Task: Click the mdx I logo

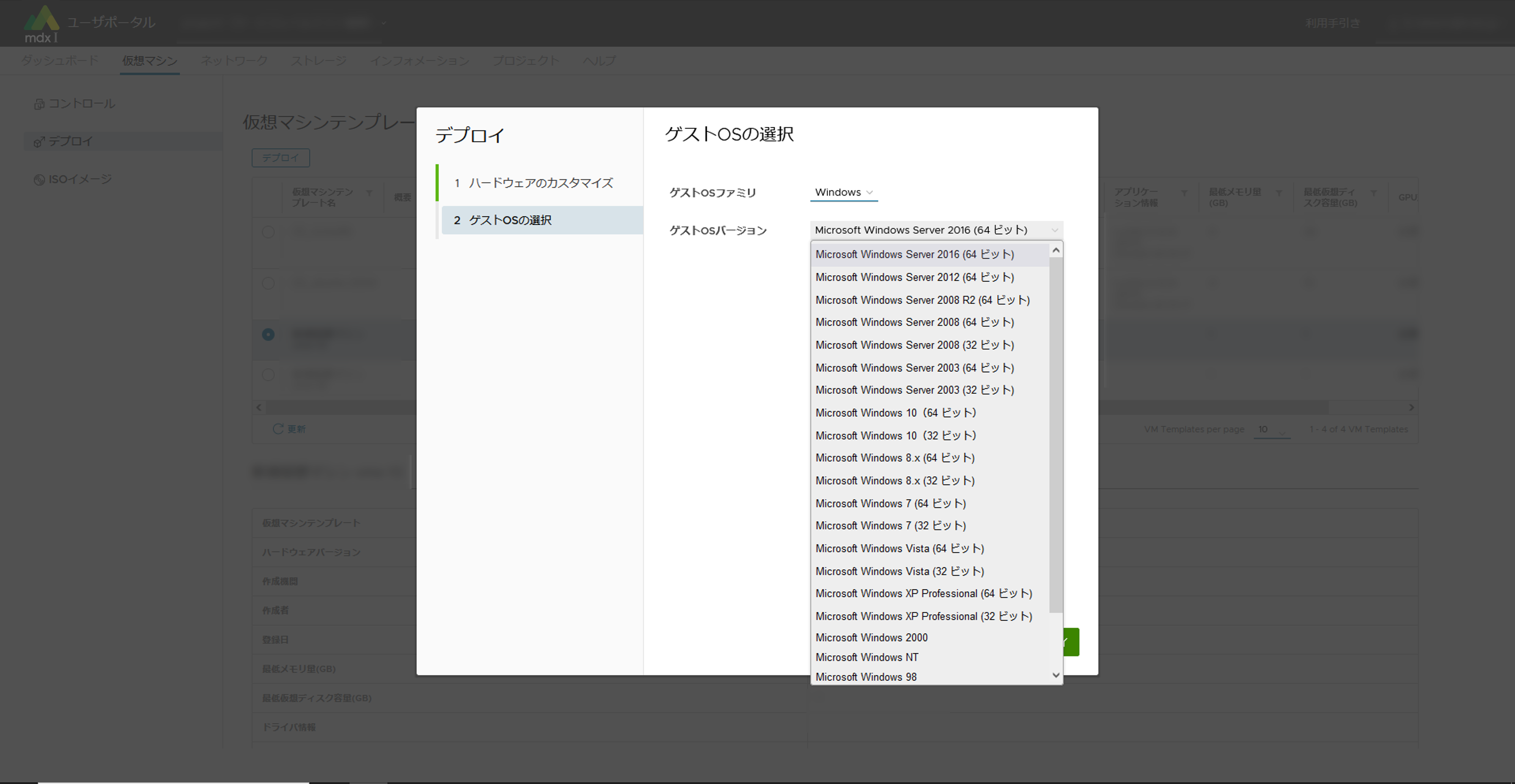Action: point(41,24)
